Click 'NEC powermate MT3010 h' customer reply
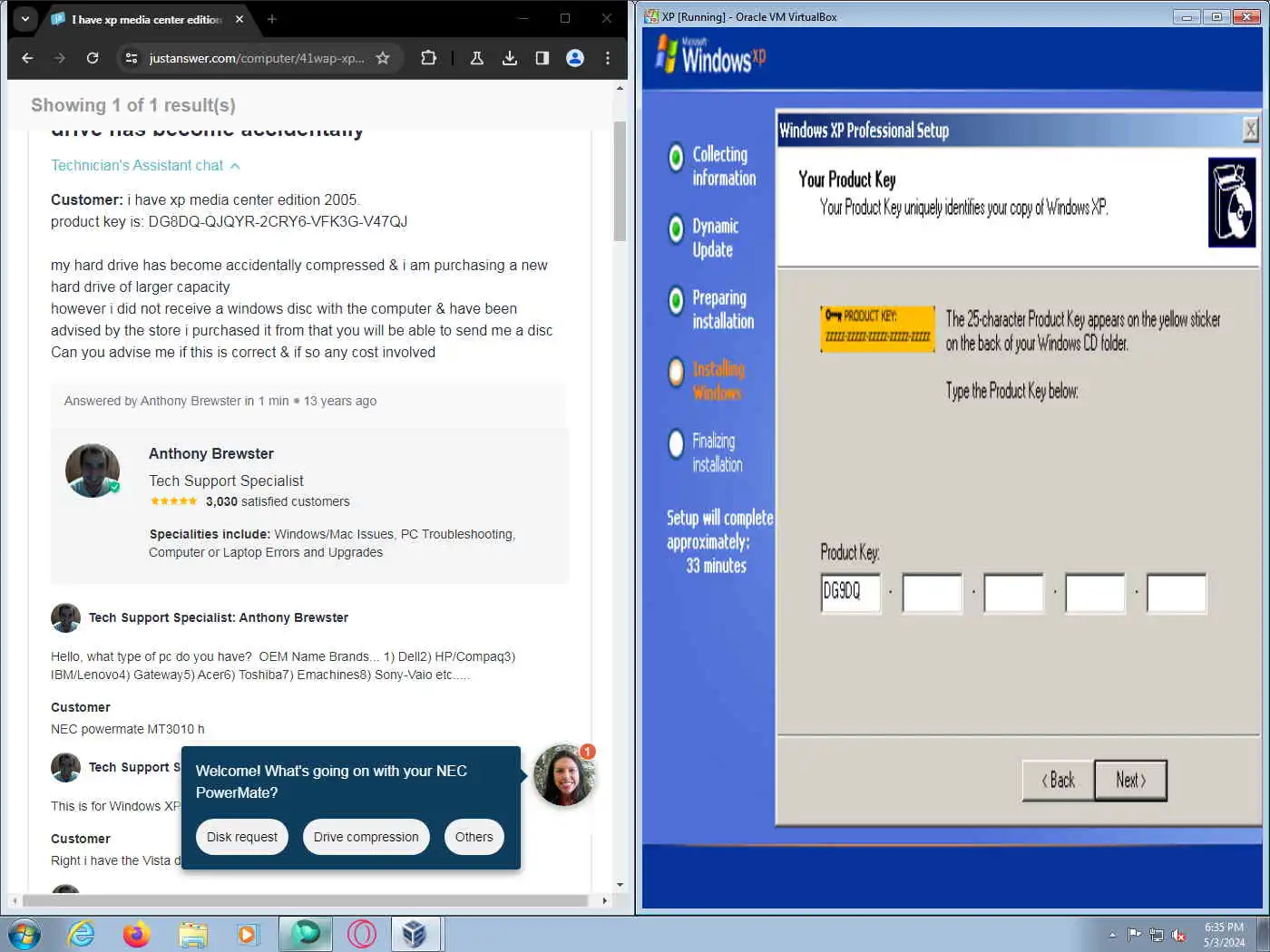The image size is (1270, 952). (x=128, y=729)
